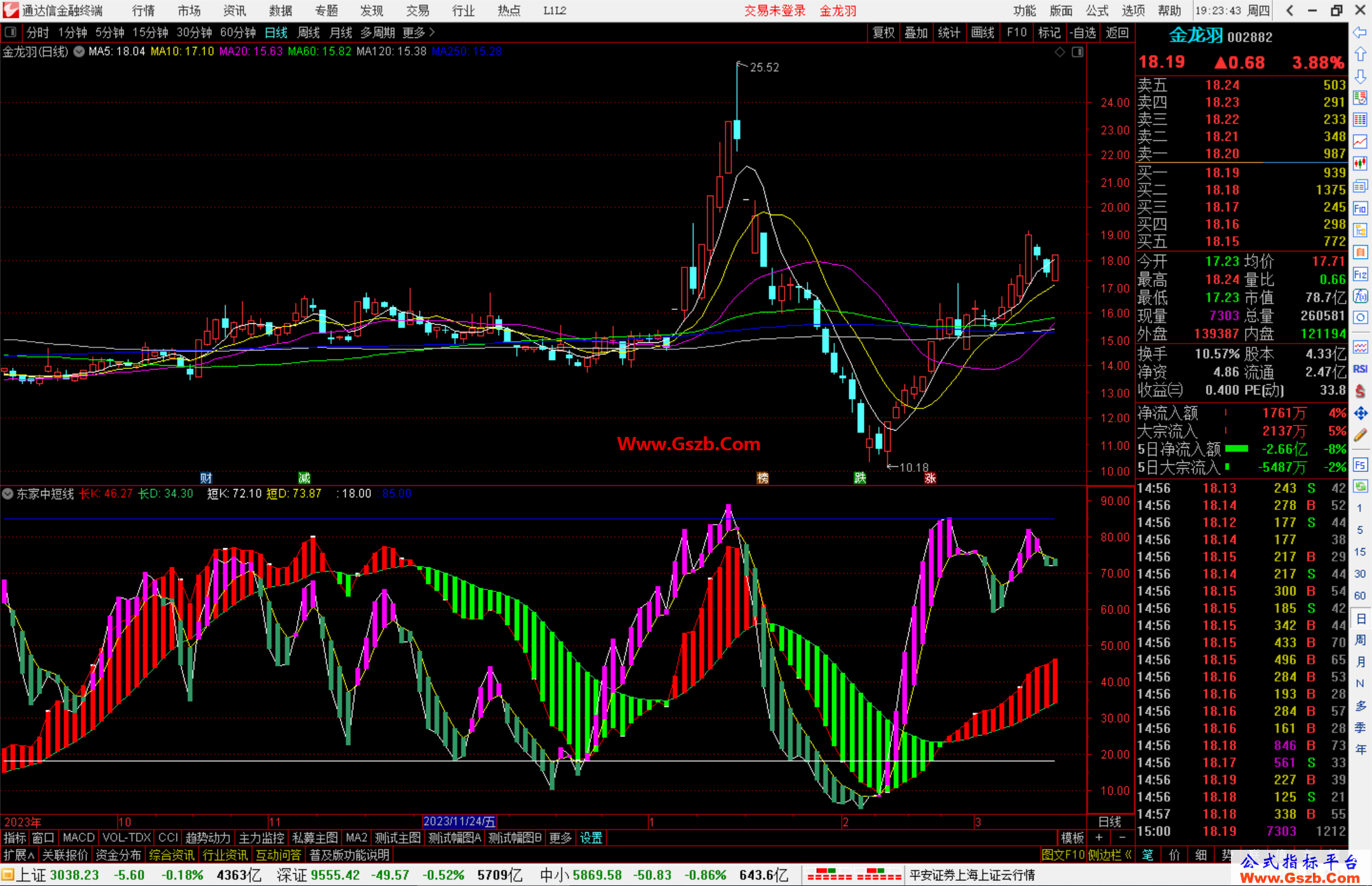Image resolution: width=1372 pixels, height=886 pixels.
Task: Select the MACD indicator tab
Action: click(79, 838)
